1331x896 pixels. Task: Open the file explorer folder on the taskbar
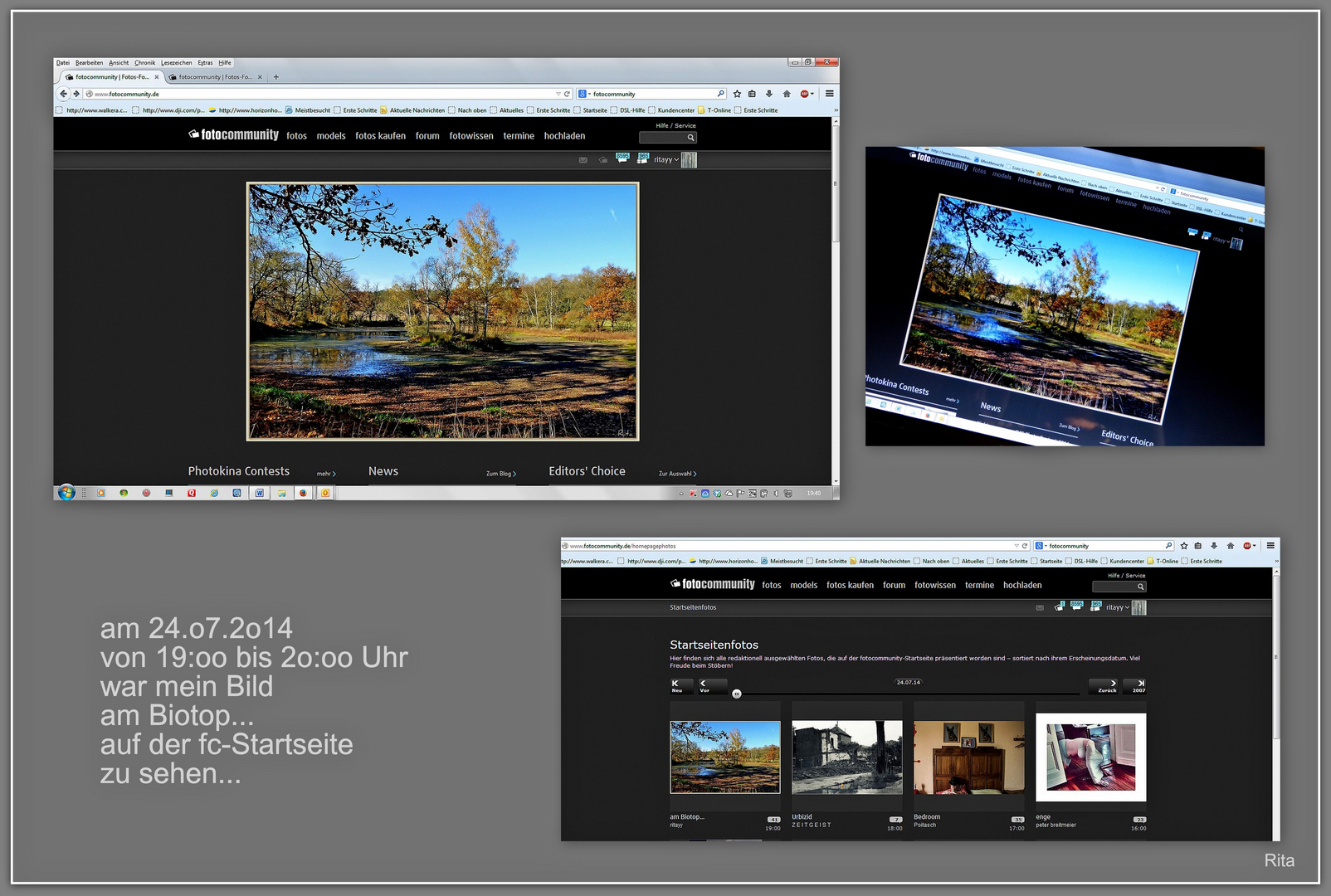click(x=281, y=493)
